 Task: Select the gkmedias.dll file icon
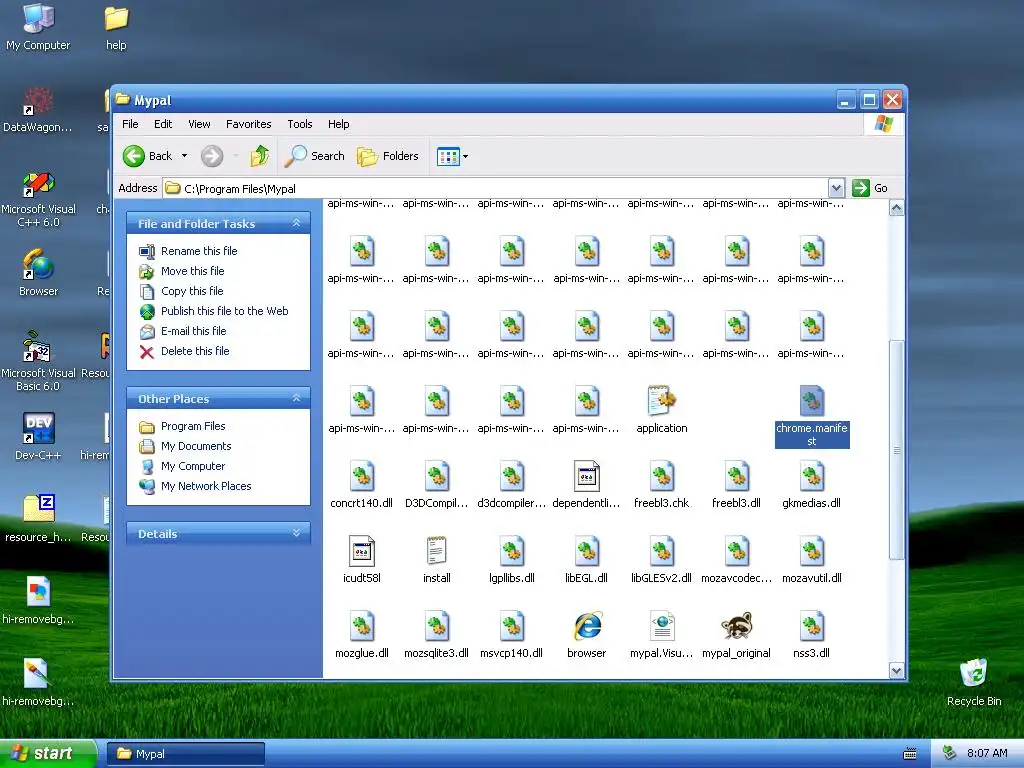point(812,477)
